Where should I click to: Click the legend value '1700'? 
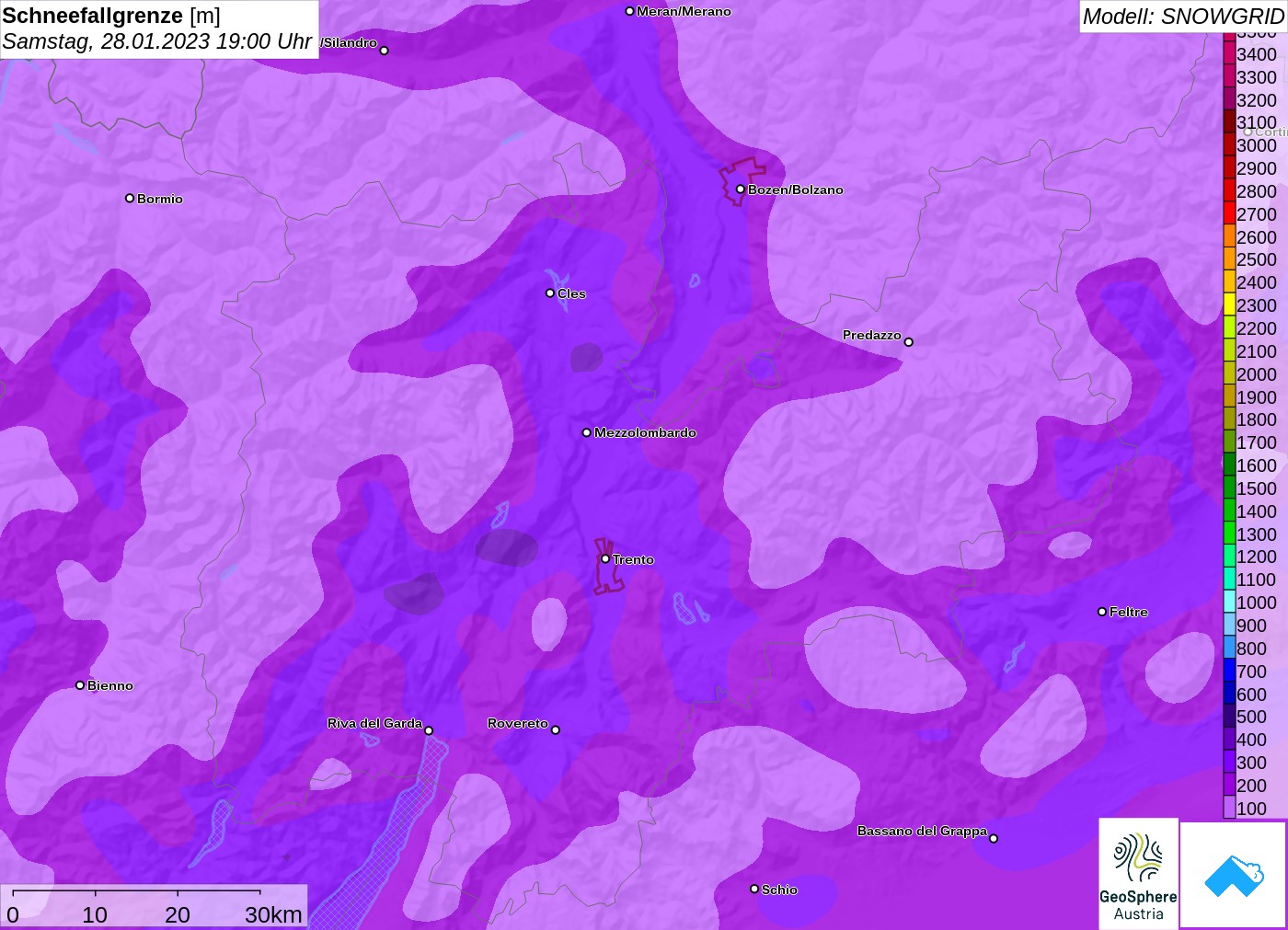[x=1257, y=442]
